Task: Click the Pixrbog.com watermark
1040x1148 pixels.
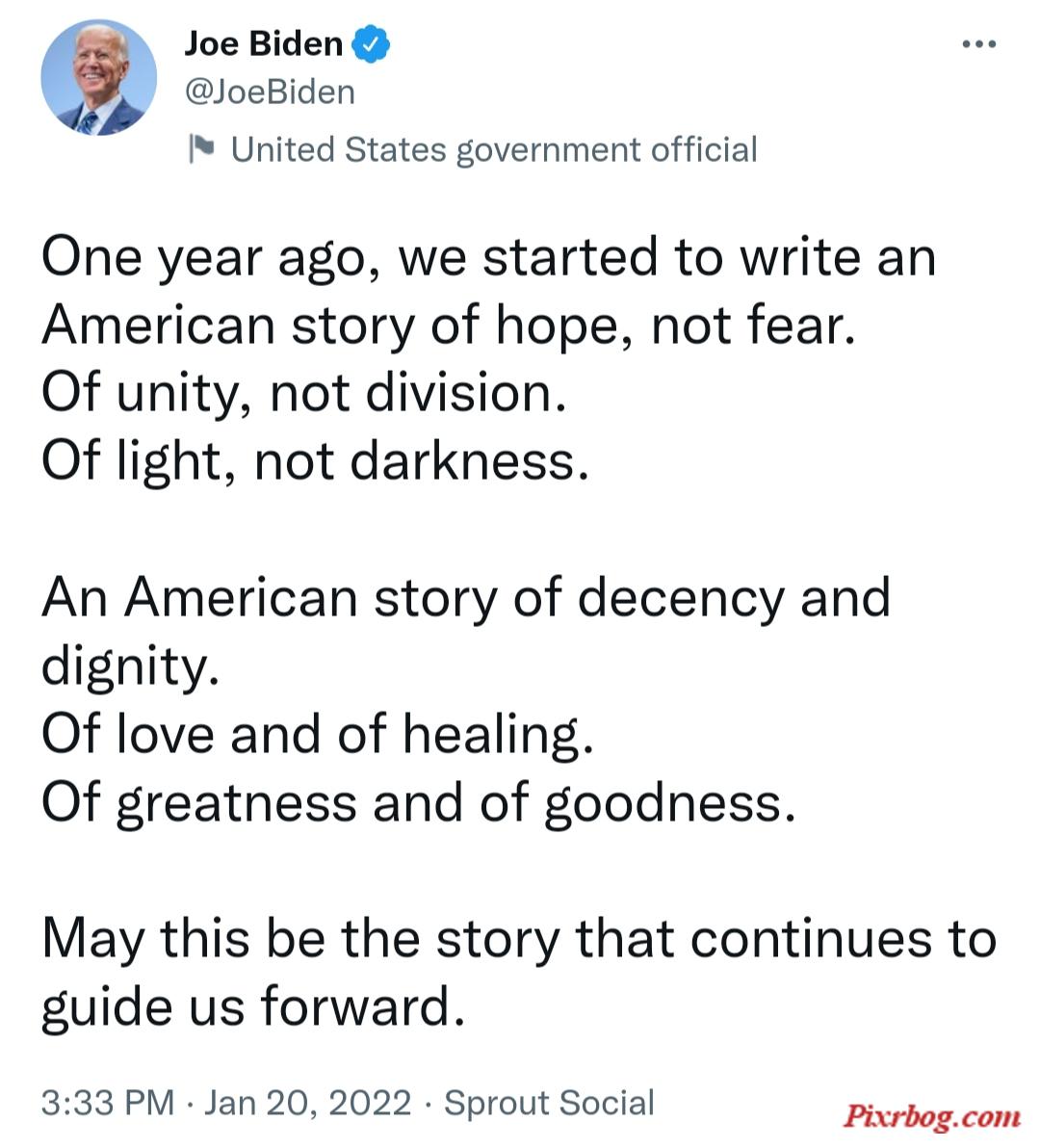Action: (x=932, y=1116)
